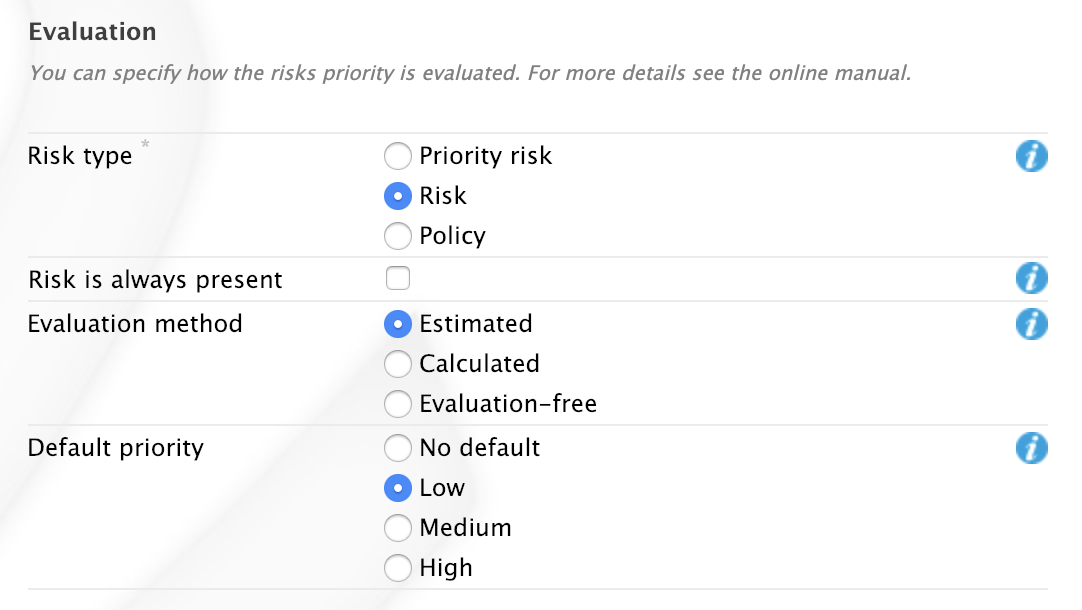Click info icon for Risk is always present

coord(1031,279)
